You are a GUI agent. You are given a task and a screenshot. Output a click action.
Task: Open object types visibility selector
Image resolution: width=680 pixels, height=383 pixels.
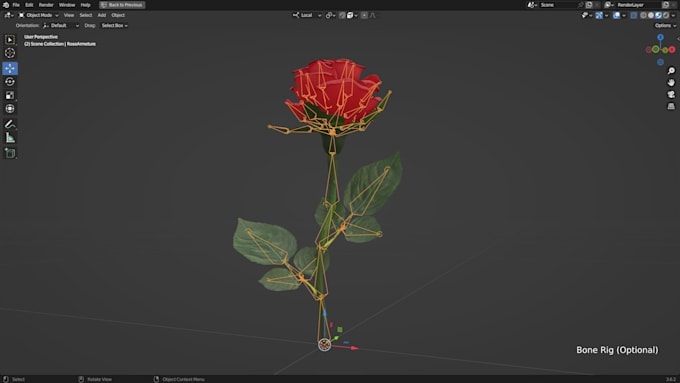[587, 15]
